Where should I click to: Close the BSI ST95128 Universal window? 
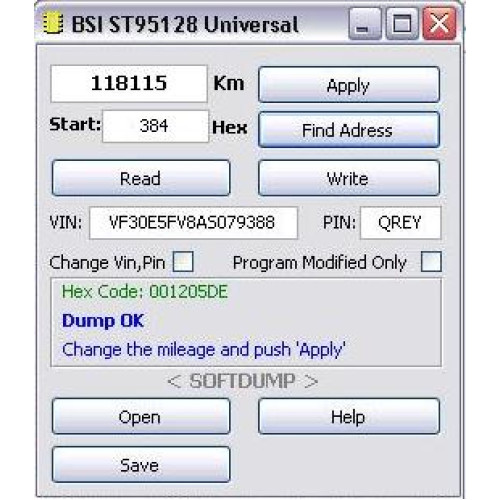click(x=439, y=24)
